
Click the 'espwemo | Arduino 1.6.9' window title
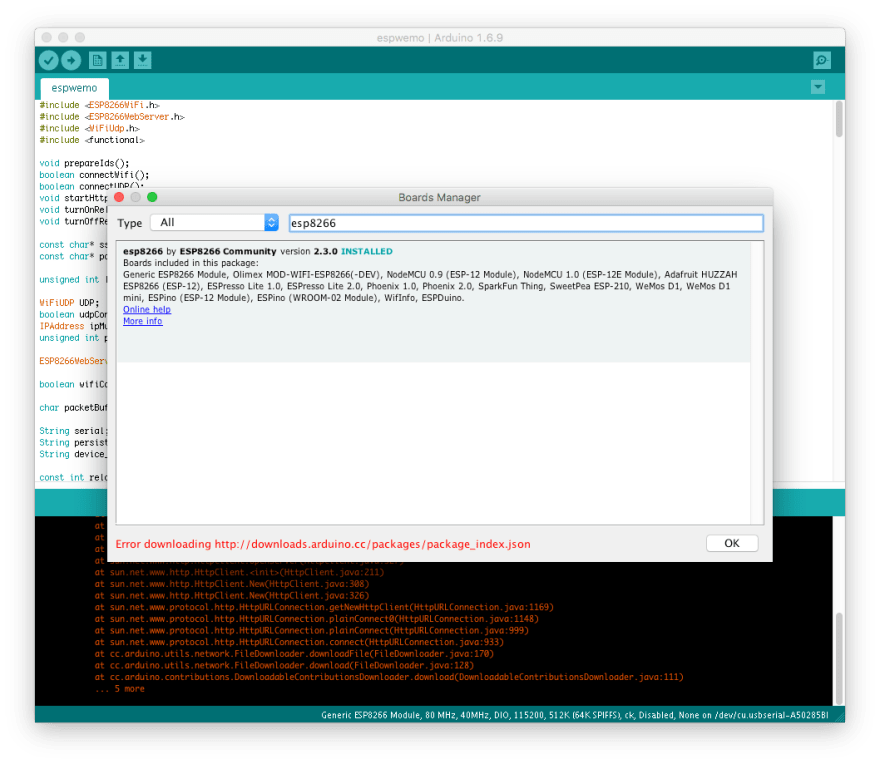(439, 38)
